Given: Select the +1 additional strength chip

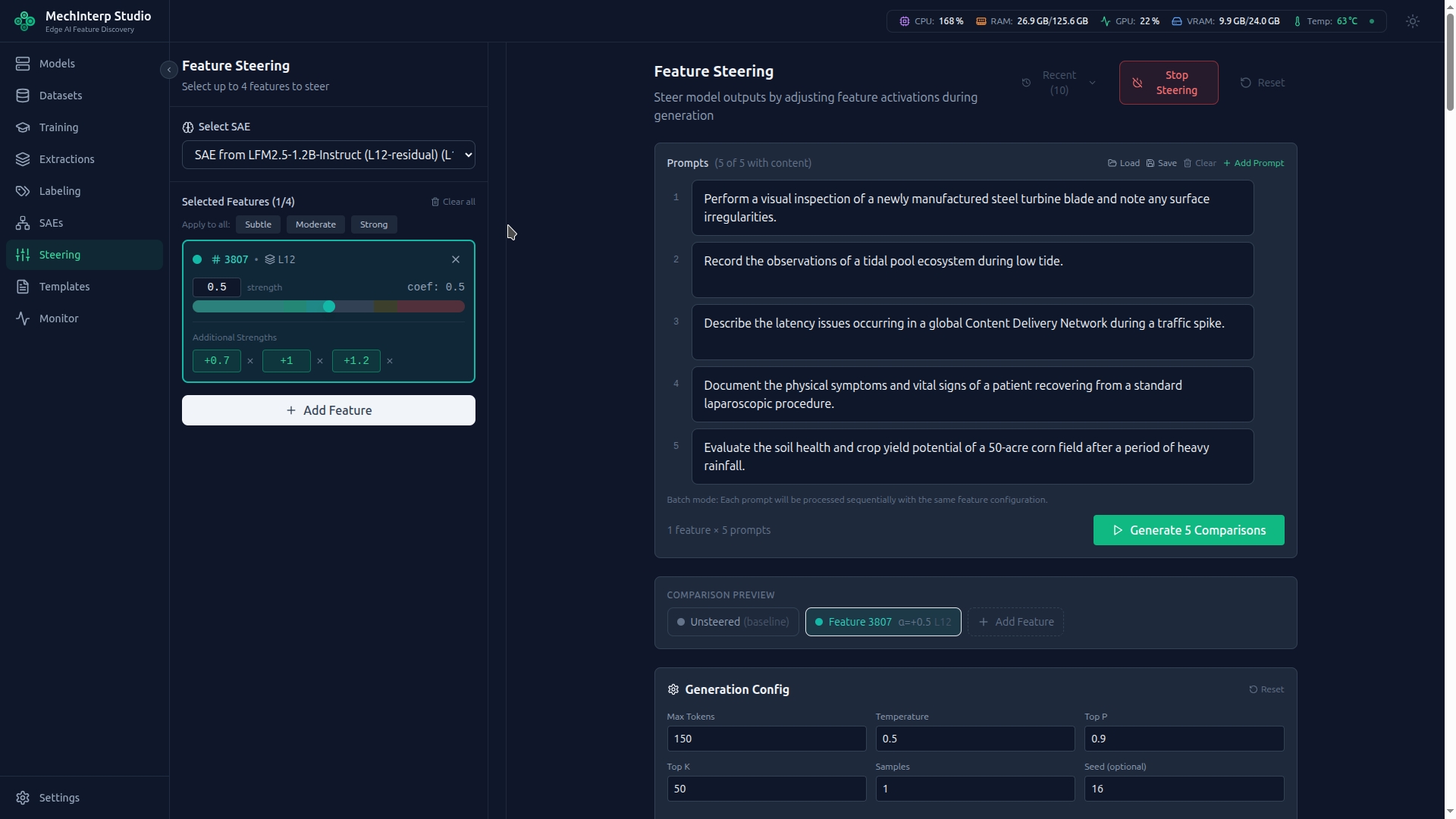Looking at the screenshot, I should (x=287, y=361).
